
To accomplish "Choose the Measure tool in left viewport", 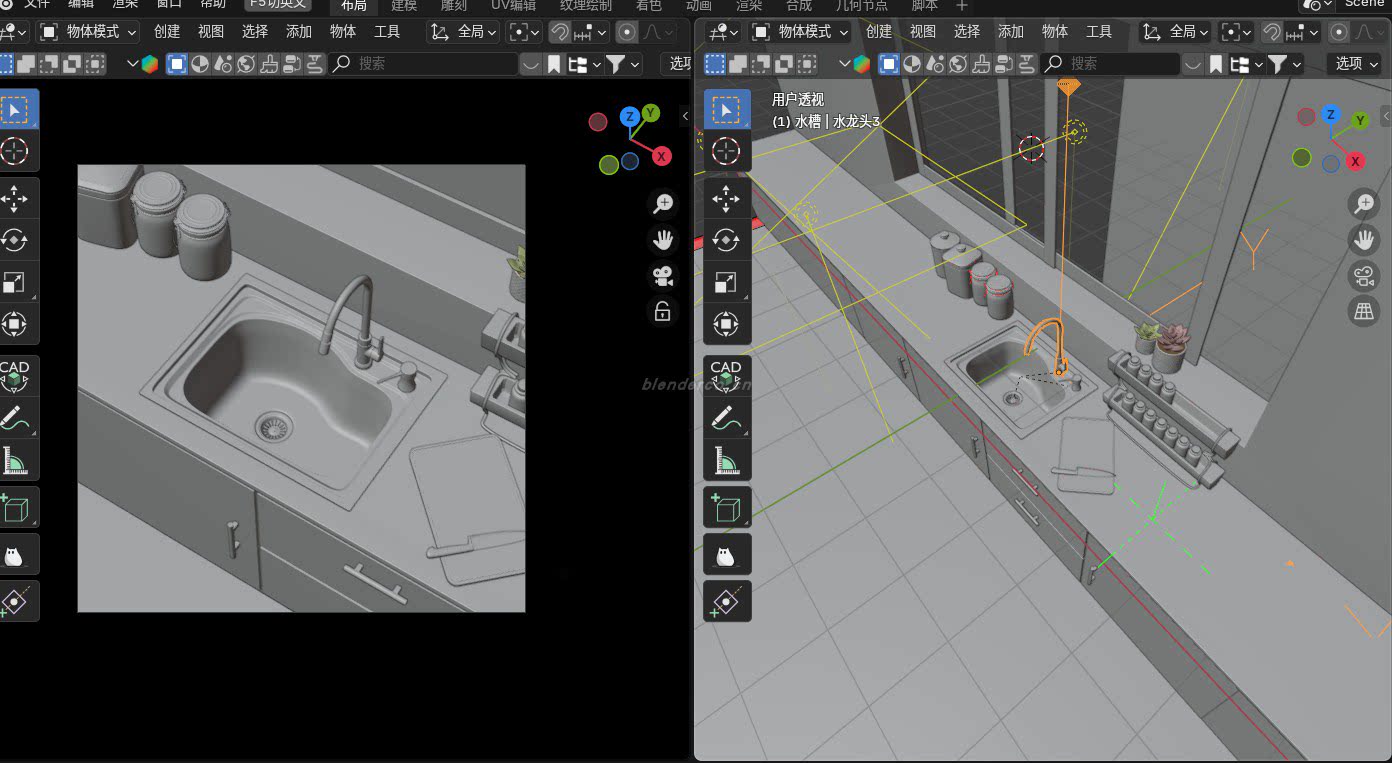I will click(16, 459).
